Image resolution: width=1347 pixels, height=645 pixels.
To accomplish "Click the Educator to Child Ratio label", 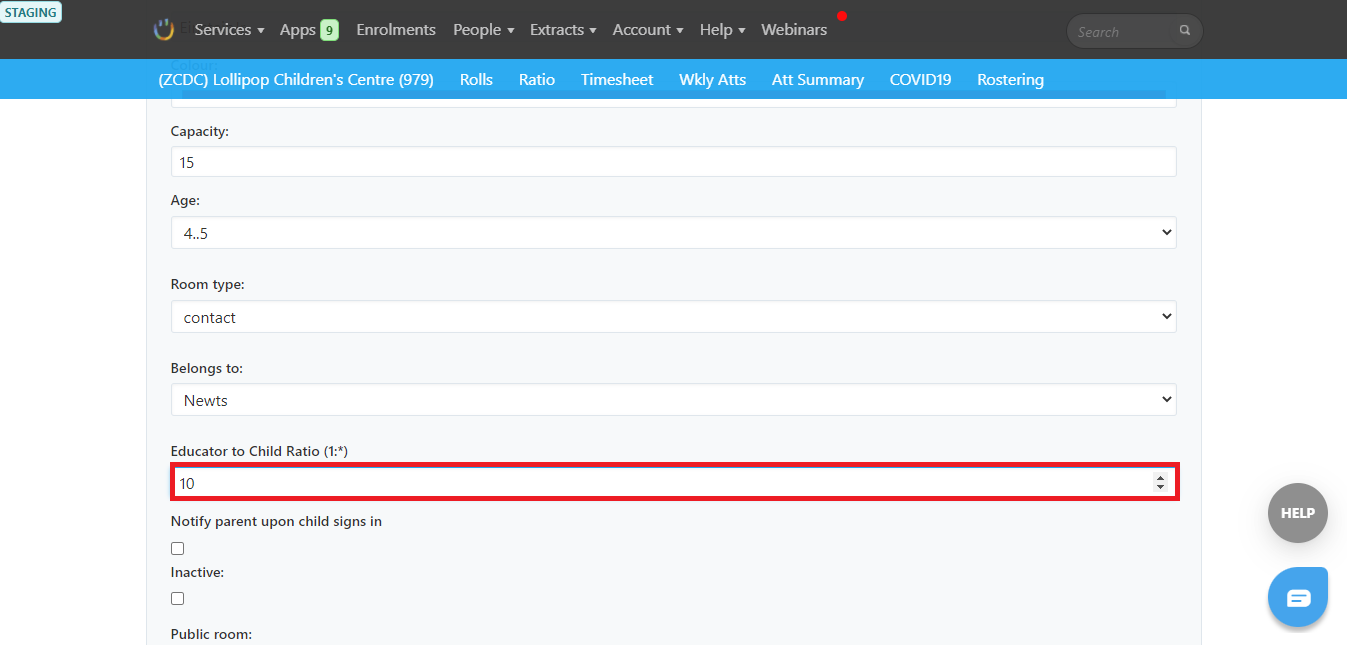I will point(259,451).
